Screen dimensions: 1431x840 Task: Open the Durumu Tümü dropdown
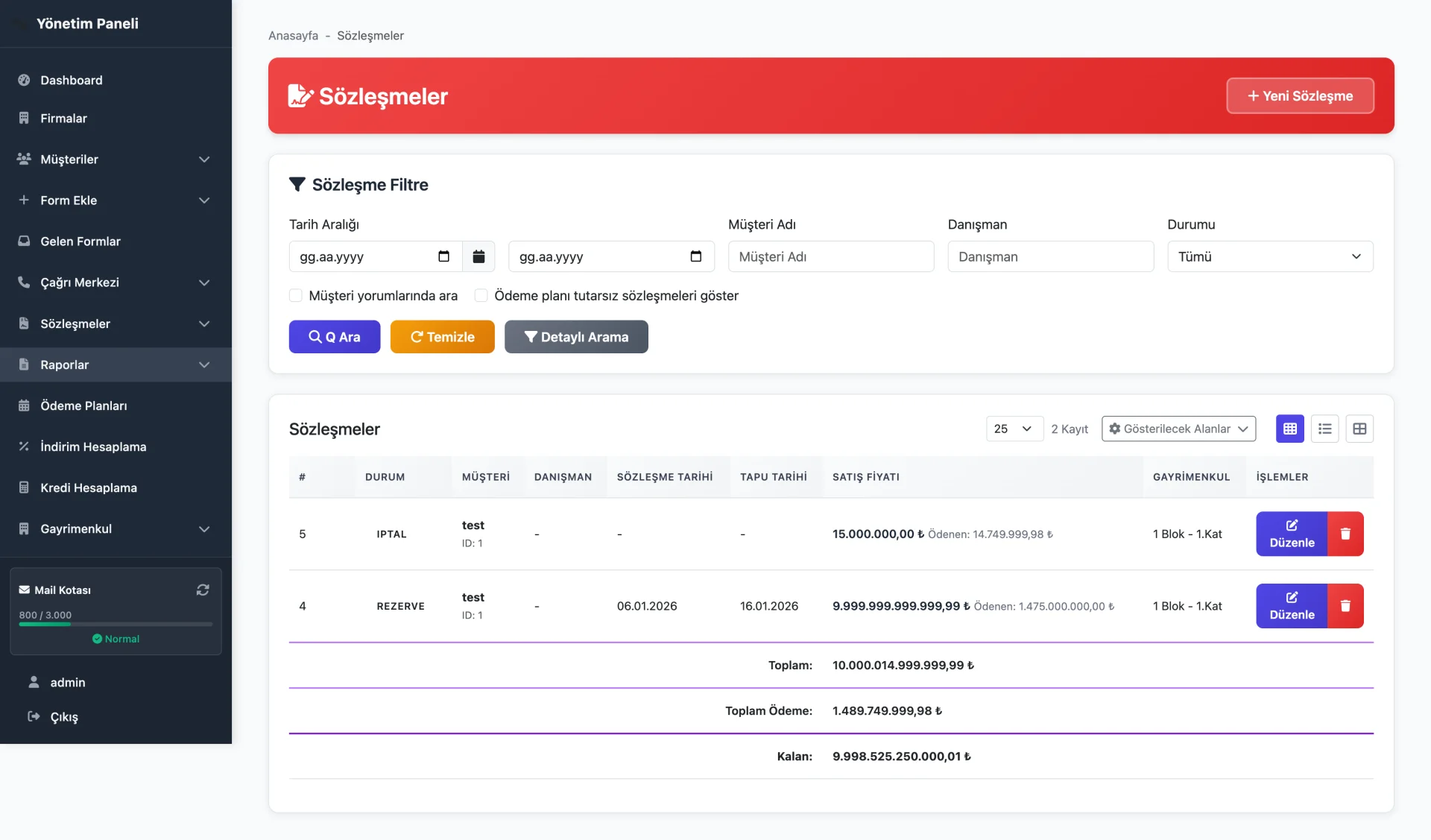pyautogui.click(x=1269, y=256)
